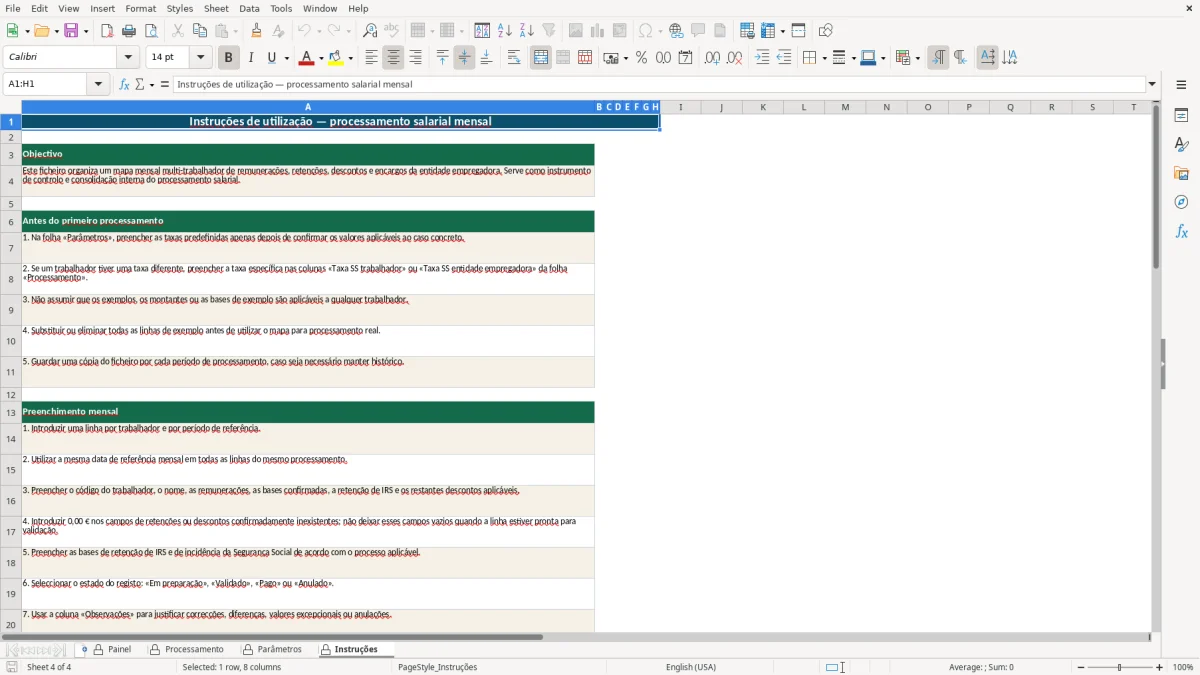
Task: Toggle Left-to-Right text direction
Action: tap(938, 58)
